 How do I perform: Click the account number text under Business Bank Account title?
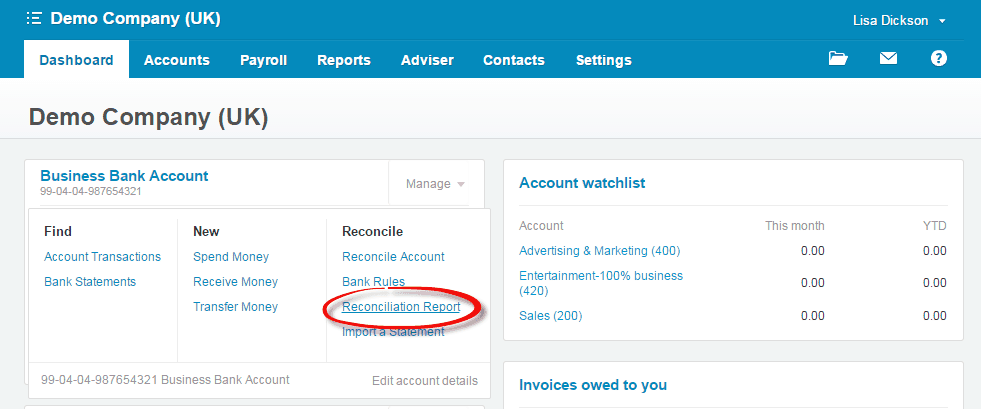point(91,191)
